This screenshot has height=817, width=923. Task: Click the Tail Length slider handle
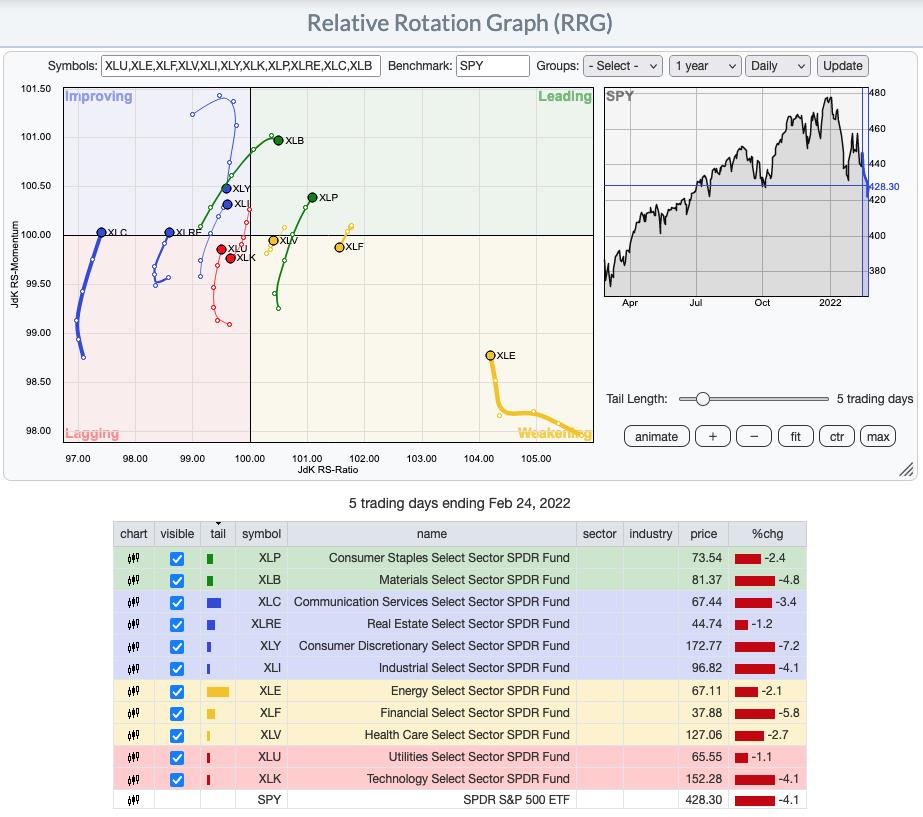(x=702, y=399)
